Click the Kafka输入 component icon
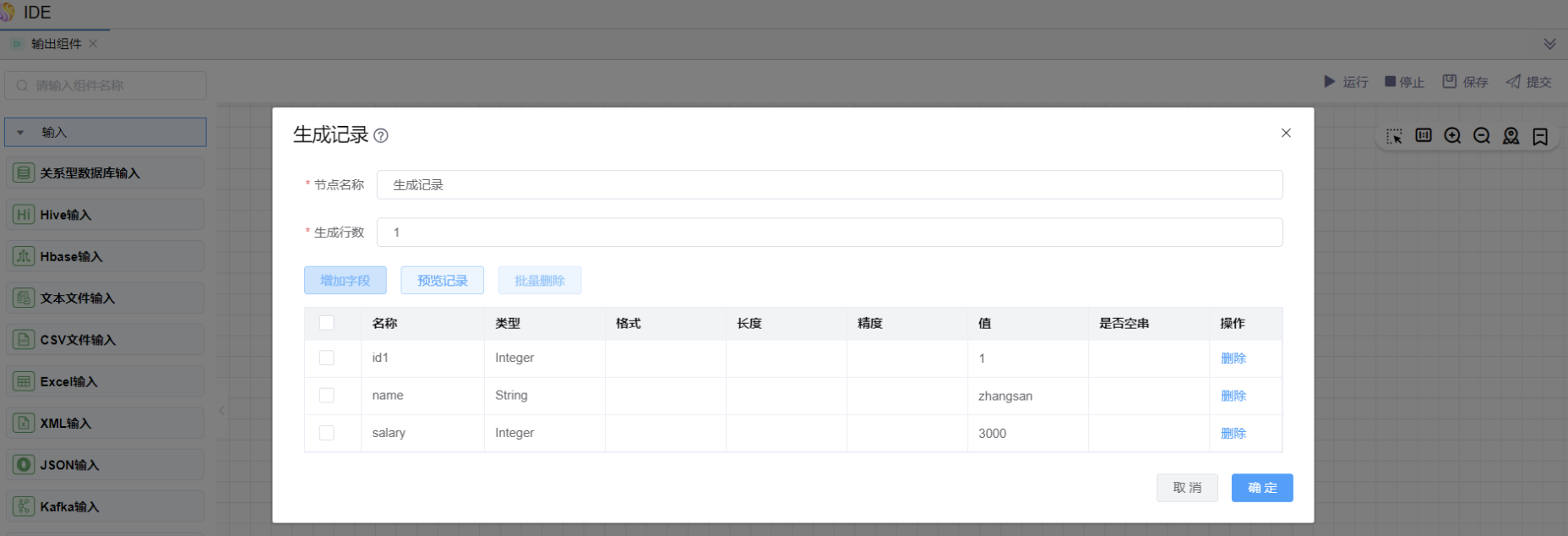Image resolution: width=1568 pixels, height=536 pixels. click(x=24, y=506)
